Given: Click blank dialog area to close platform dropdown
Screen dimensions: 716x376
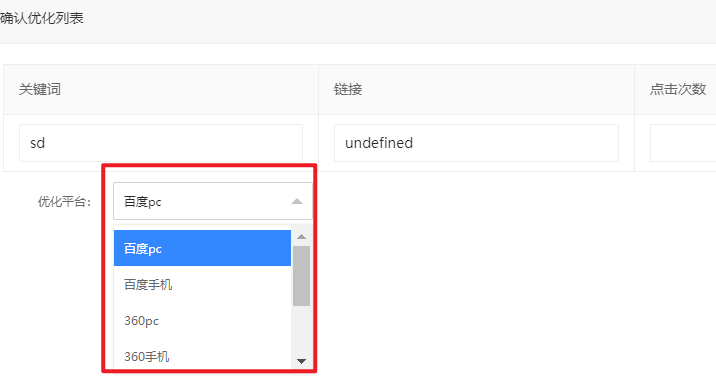Looking at the screenshot, I should coord(502,274).
